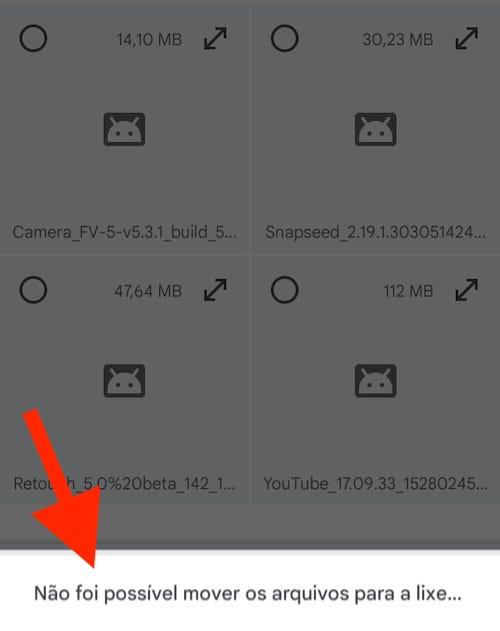Expand preview of the 112 MB file

coord(467,290)
